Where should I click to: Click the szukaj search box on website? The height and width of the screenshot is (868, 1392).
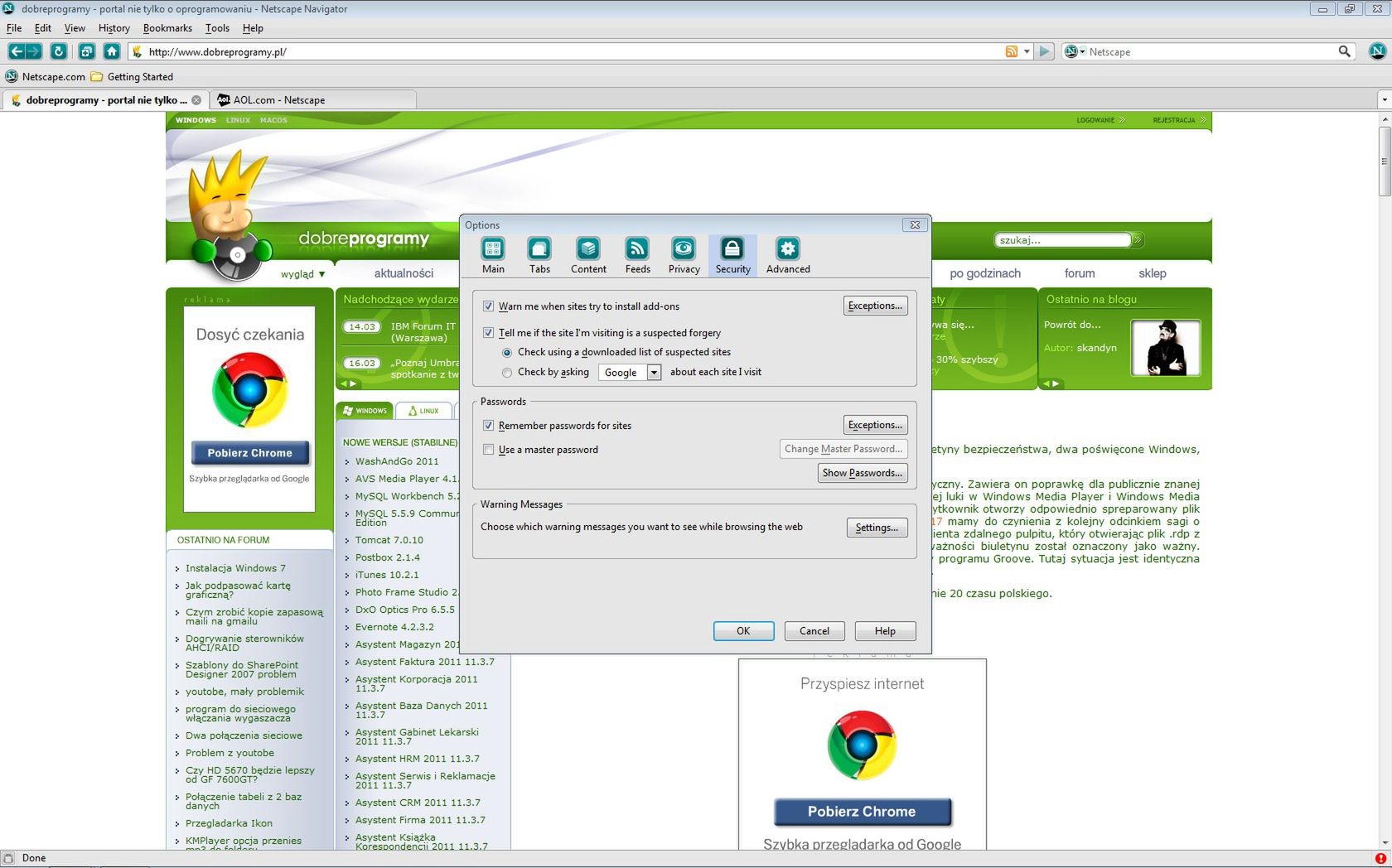pos(1063,240)
